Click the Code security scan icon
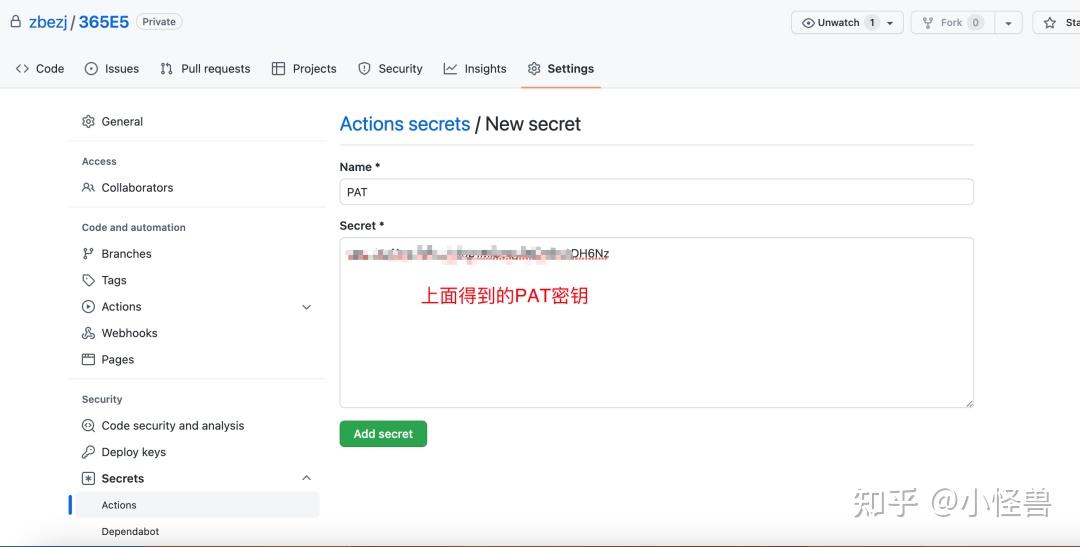 pyautogui.click(x=88, y=426)
